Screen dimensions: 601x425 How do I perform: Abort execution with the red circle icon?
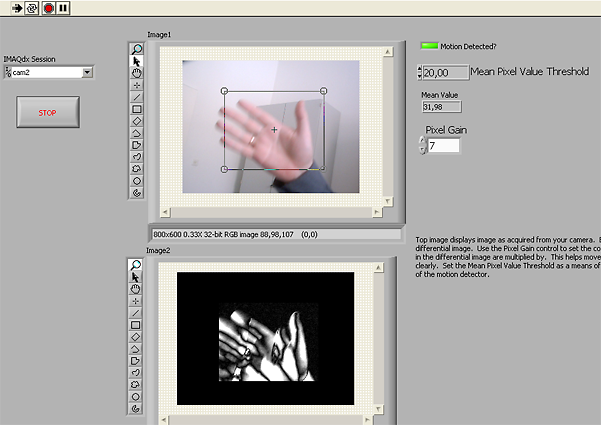pyautogui.click(x=49, y=8)
